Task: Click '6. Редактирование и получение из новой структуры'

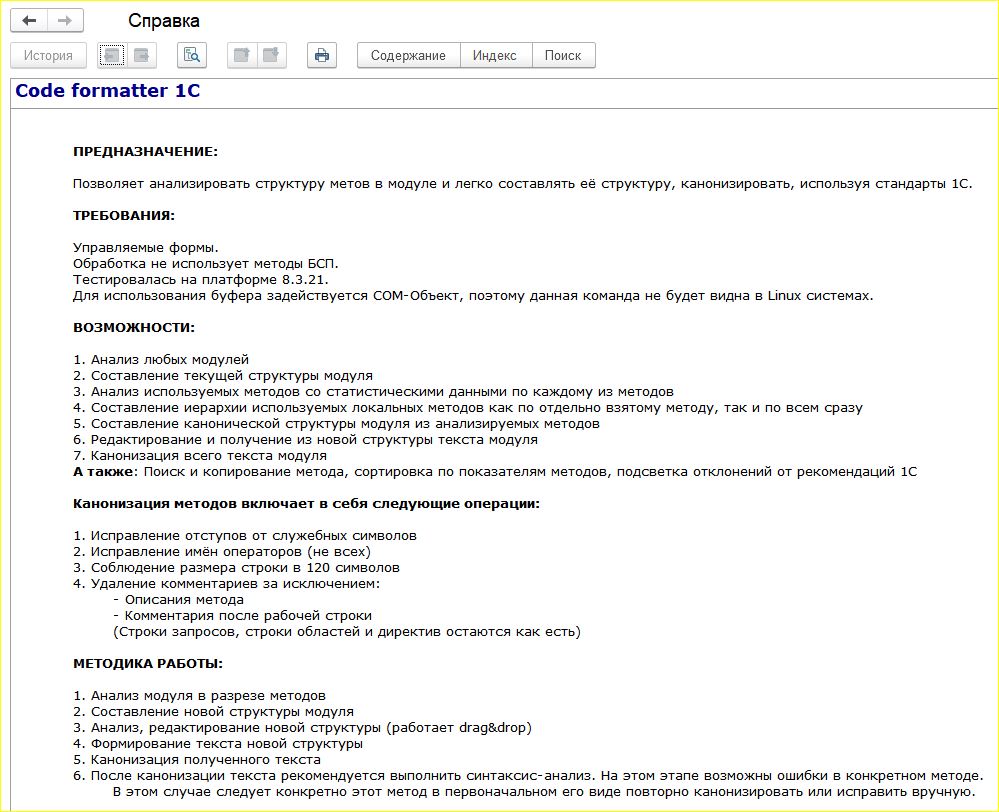Action: click(x=305, y=440)
